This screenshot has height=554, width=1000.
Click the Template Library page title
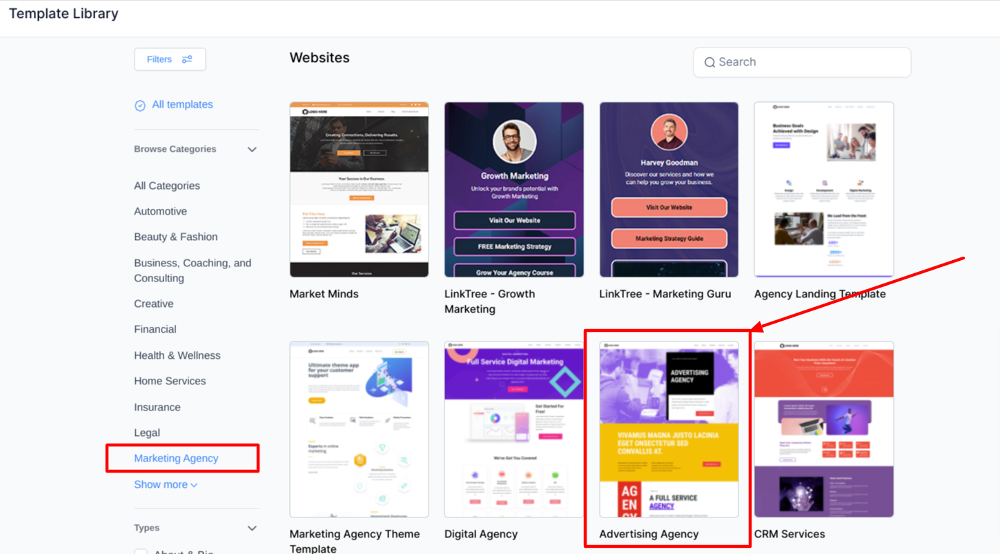(64, 13)
